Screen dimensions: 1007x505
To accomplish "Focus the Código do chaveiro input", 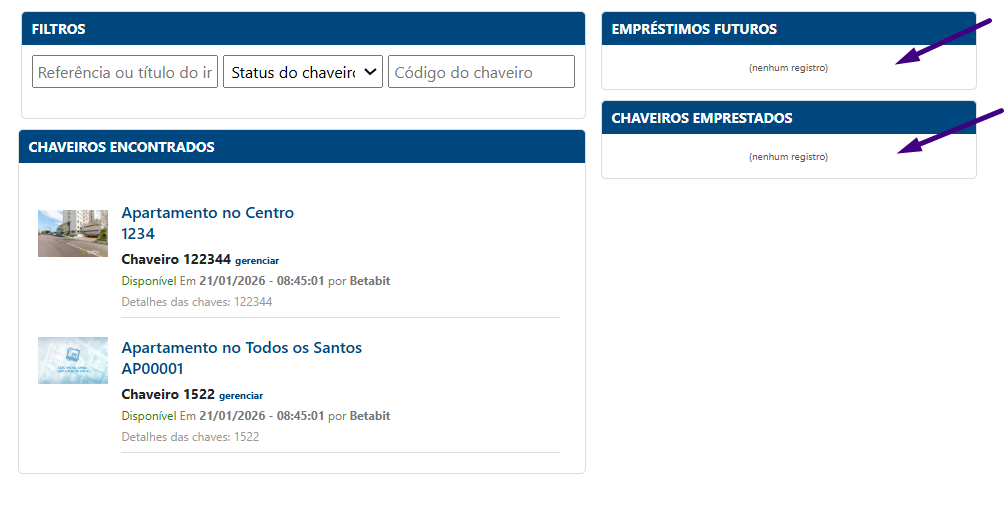I will tap(481, 72).
